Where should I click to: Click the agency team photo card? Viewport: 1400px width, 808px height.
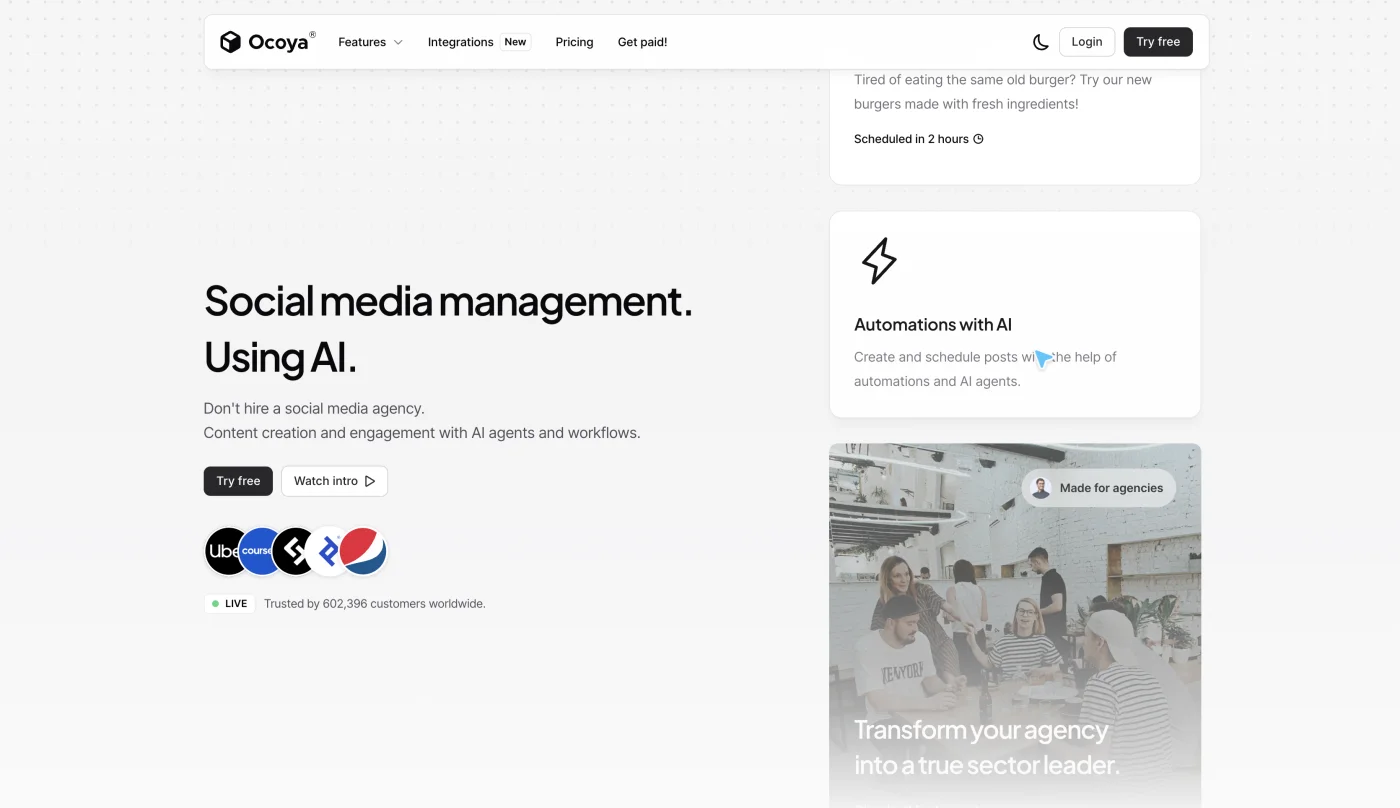(x=1015, y=625)
